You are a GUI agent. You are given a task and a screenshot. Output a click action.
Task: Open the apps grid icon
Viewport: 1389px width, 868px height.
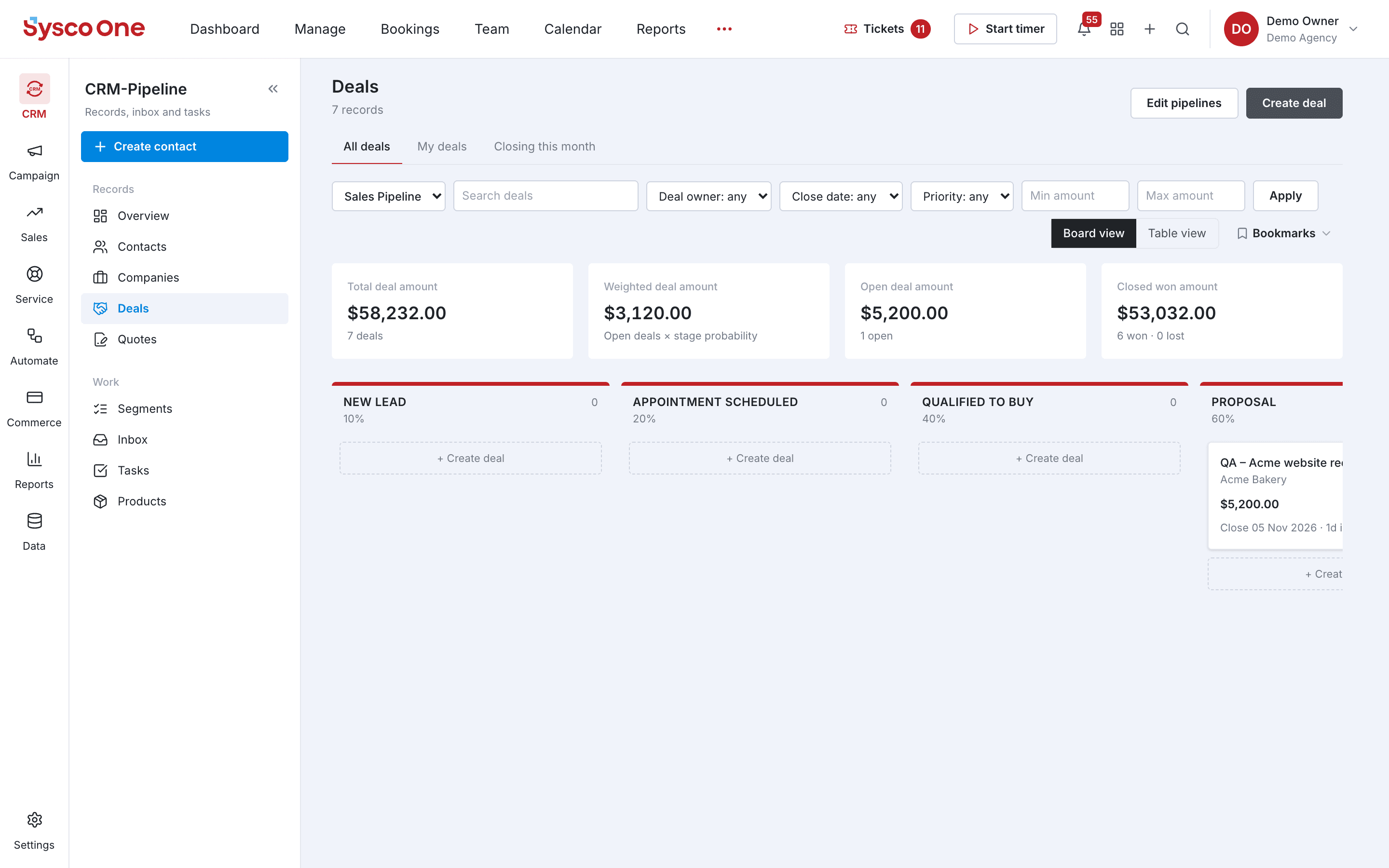tap(1117, 29)
